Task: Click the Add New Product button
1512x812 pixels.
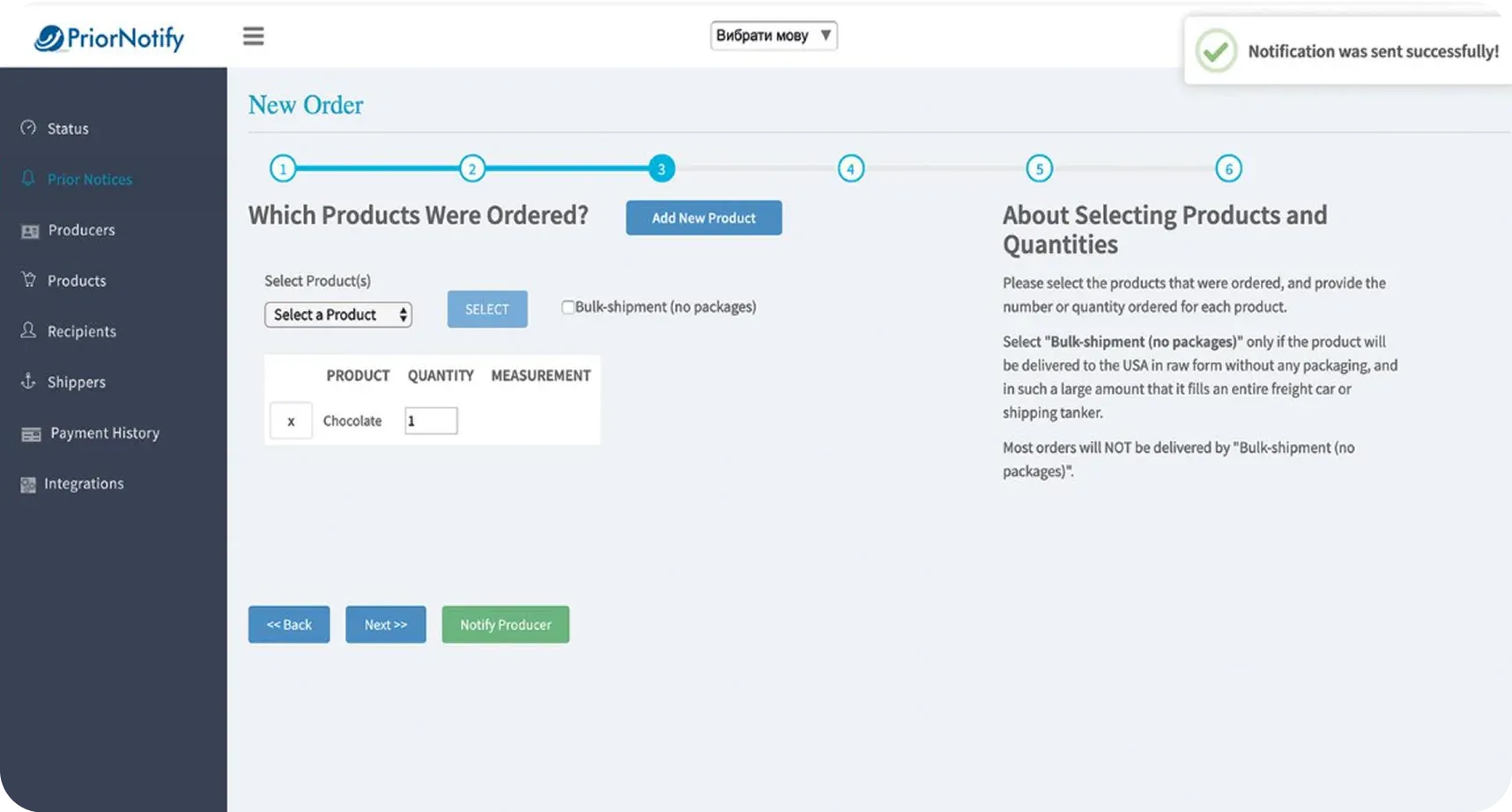Action: point(703,218)
